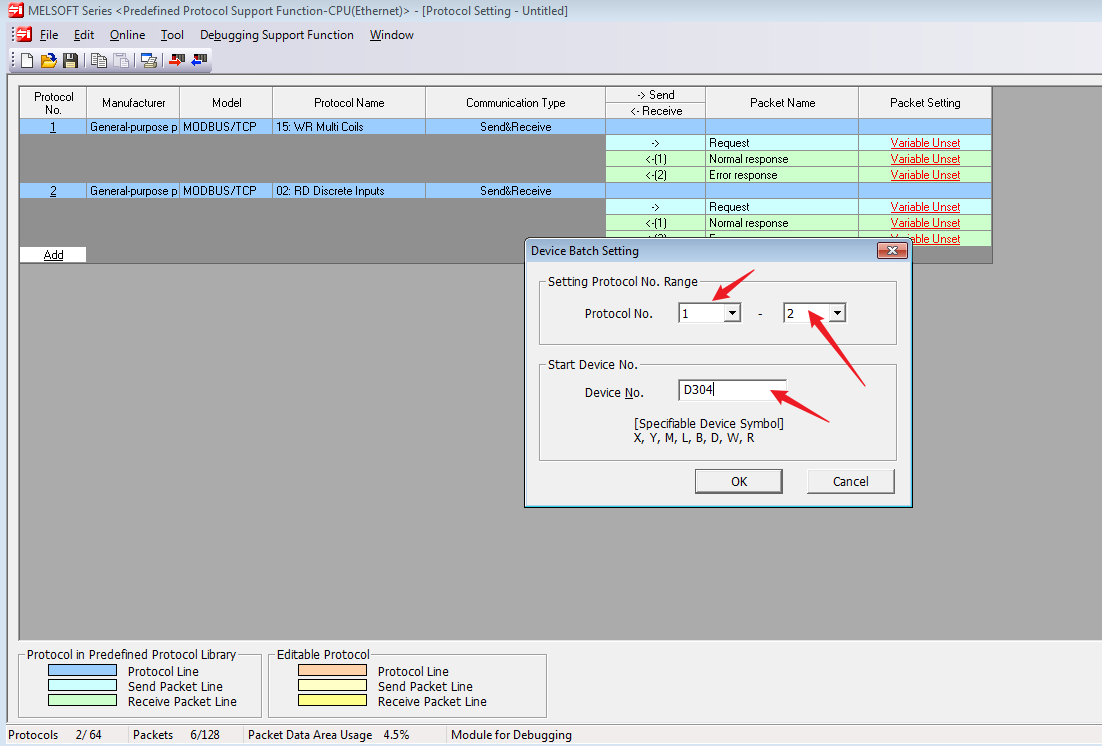Click the Add protocol row
Viewport: 1102px width, 746px height.
[53, 255]
